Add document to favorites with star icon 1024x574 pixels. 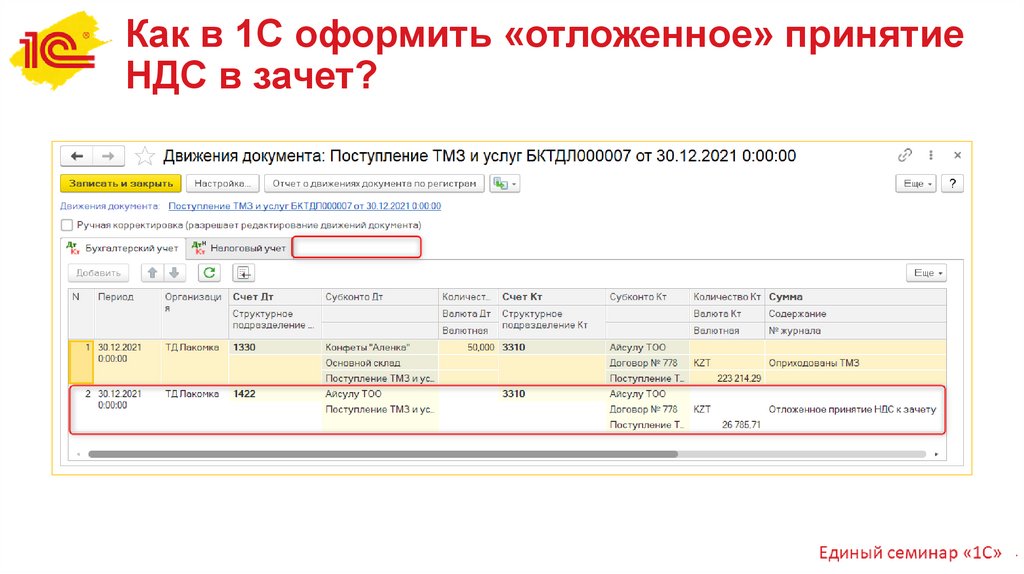coord(145,156)
